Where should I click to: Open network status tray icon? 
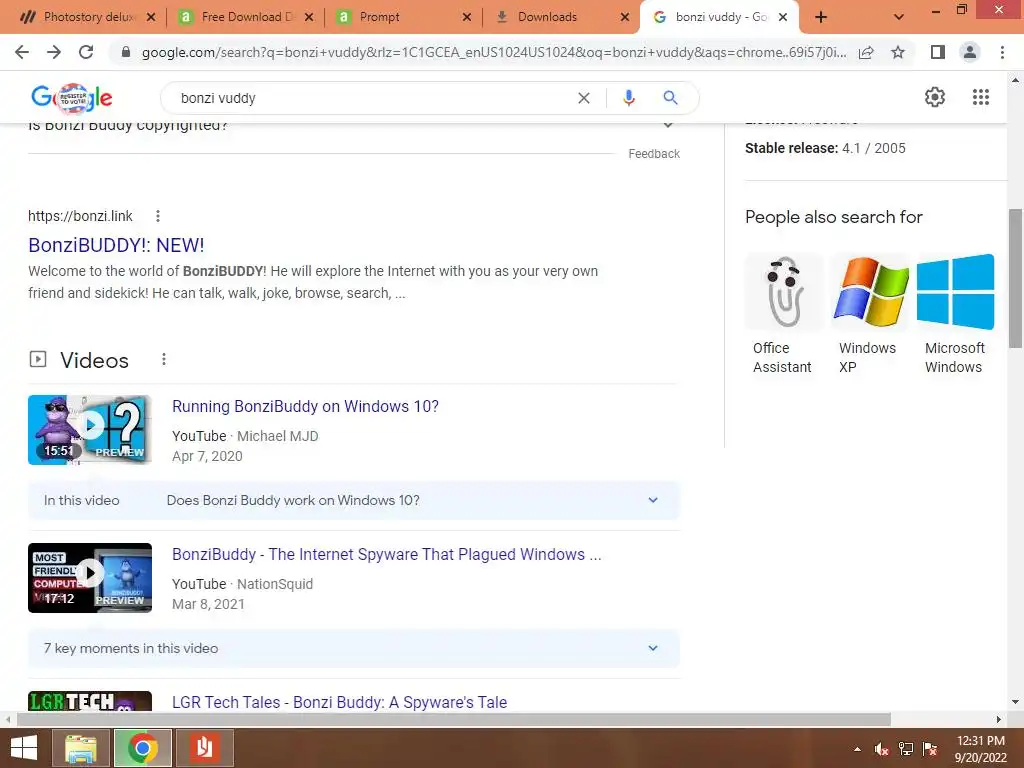click(906, 749)
